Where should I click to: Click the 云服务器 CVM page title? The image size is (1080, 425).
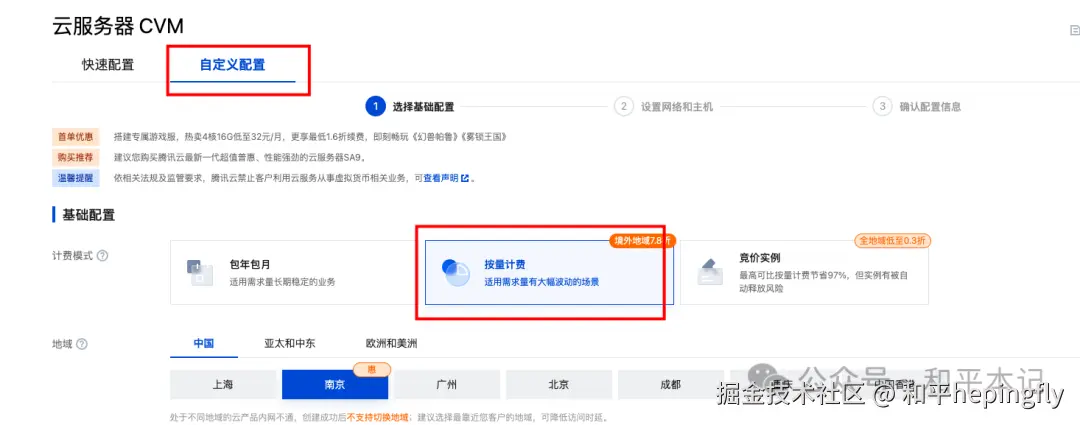pos(118,25)
